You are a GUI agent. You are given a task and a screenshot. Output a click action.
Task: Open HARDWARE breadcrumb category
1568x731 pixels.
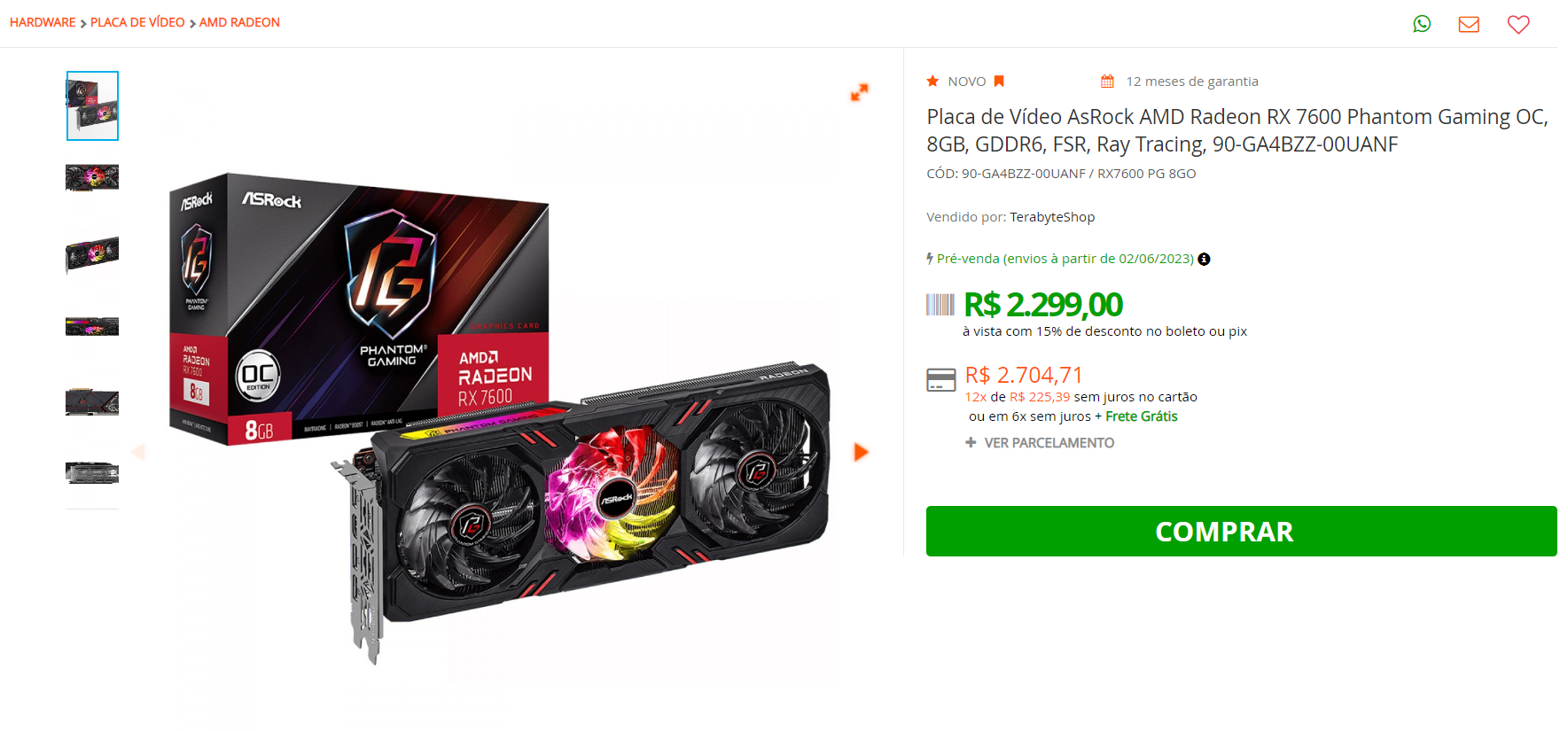click(43, 22)
